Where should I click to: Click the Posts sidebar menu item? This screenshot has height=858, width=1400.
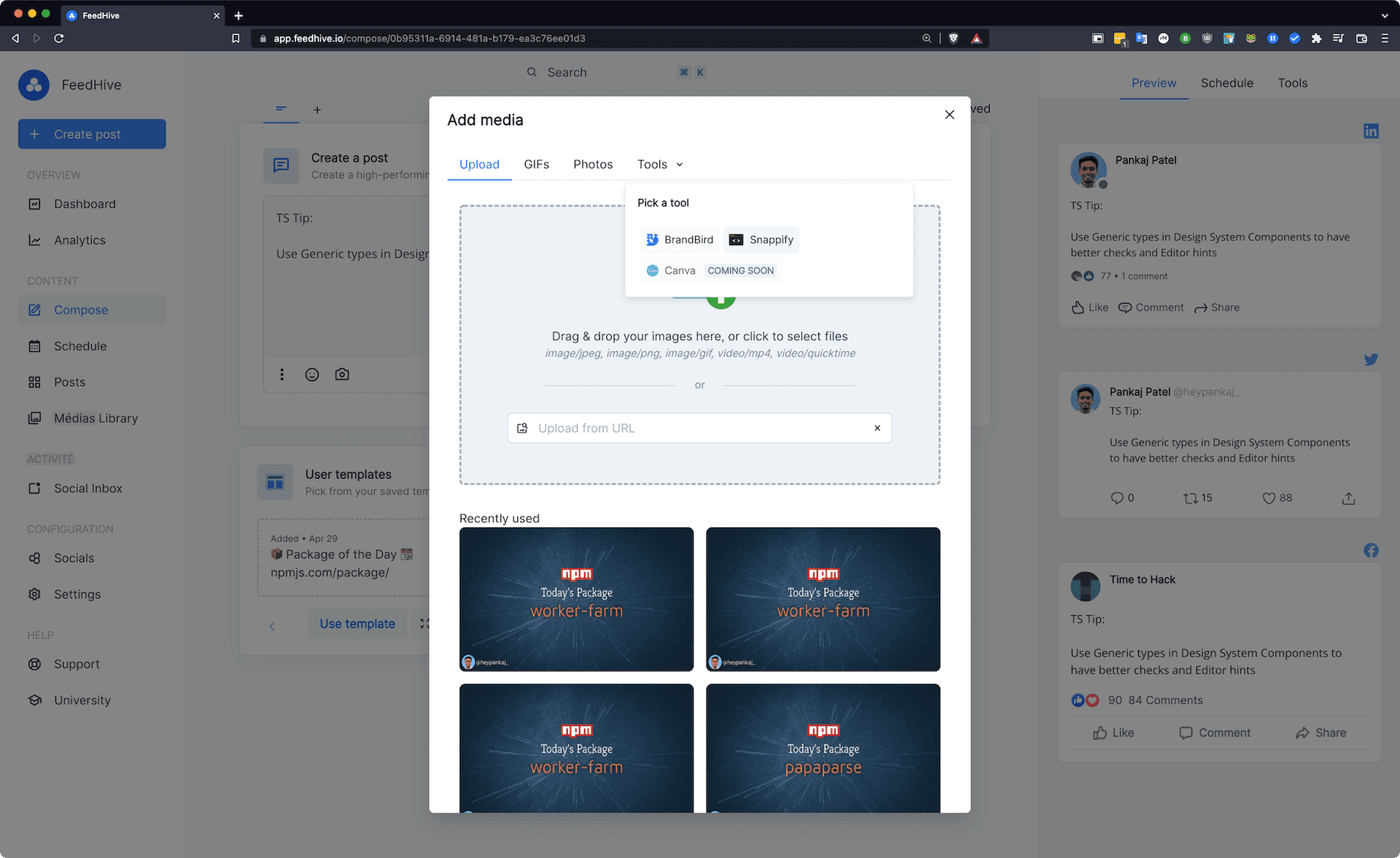70,381
